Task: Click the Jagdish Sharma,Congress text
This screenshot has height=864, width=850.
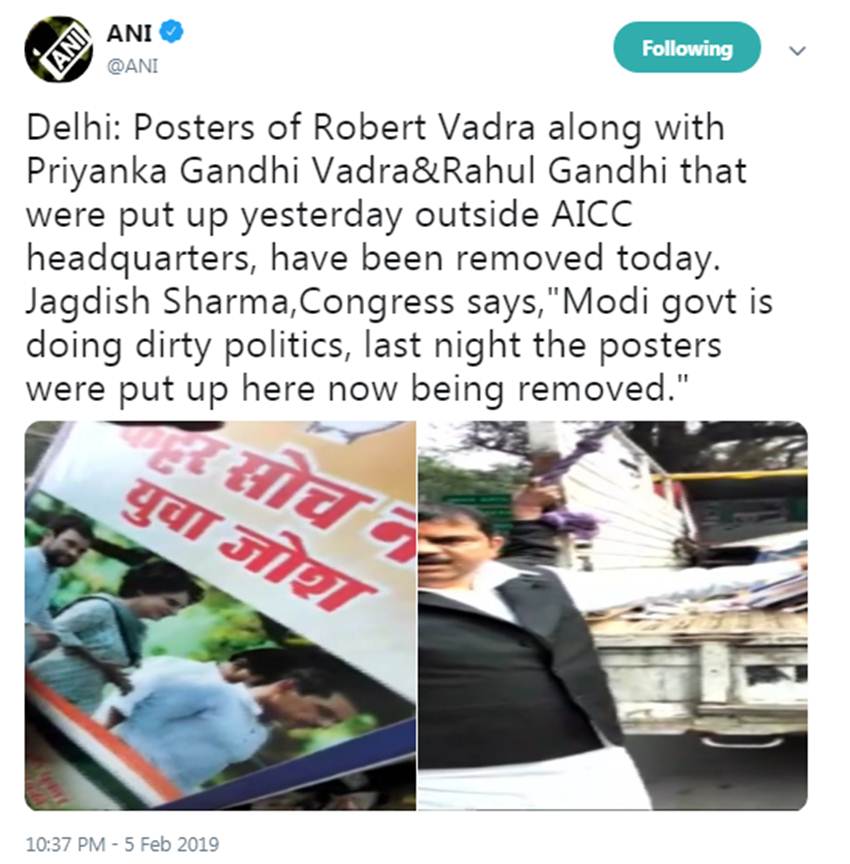Action: [242, 303]
